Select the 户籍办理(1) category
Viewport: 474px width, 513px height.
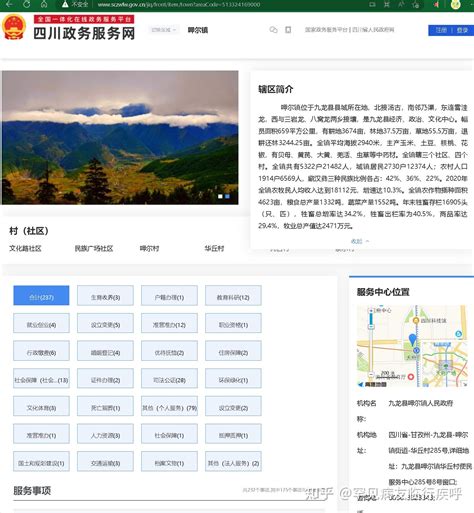coord(169,295)
